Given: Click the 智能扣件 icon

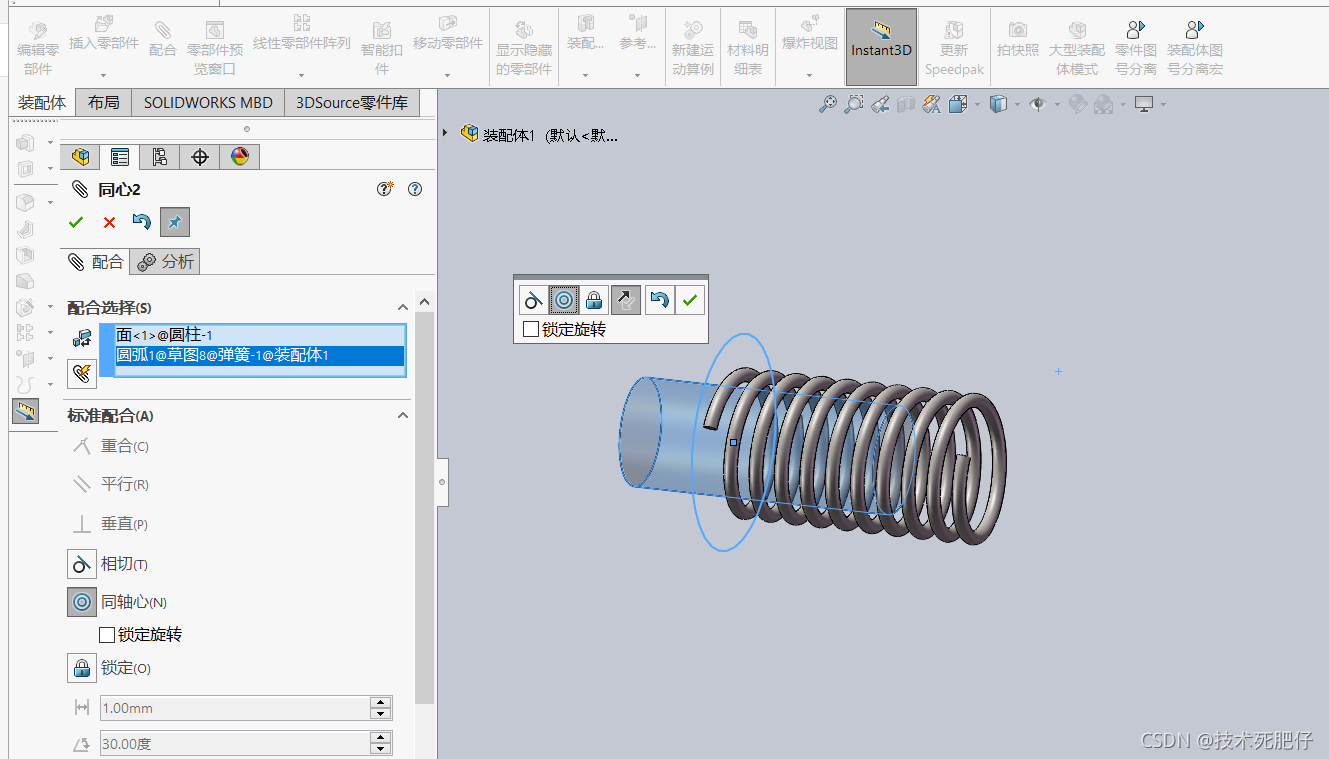Looking at the screenshot, I should [381, 48].
